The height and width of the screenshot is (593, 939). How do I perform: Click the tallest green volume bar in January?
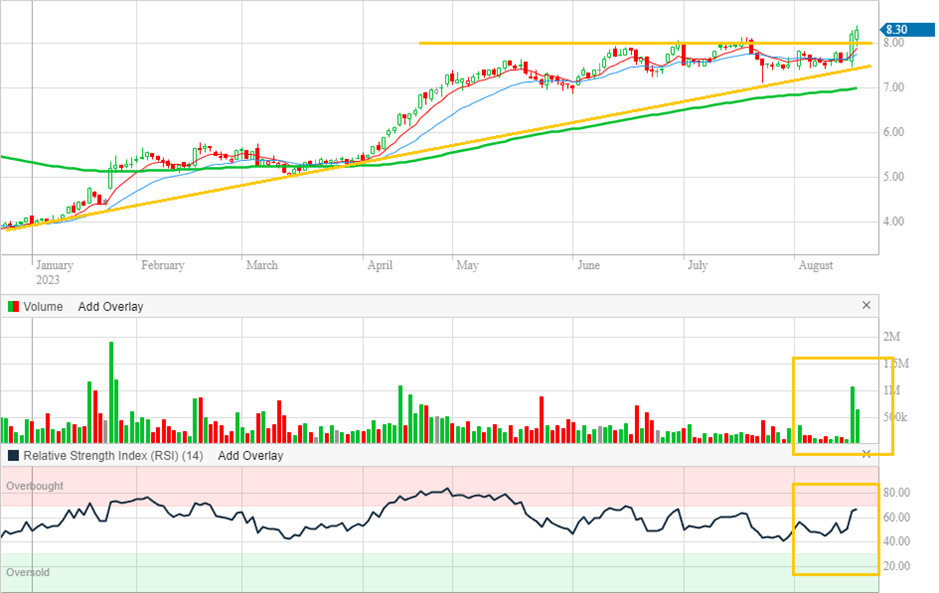pos(111,392)
